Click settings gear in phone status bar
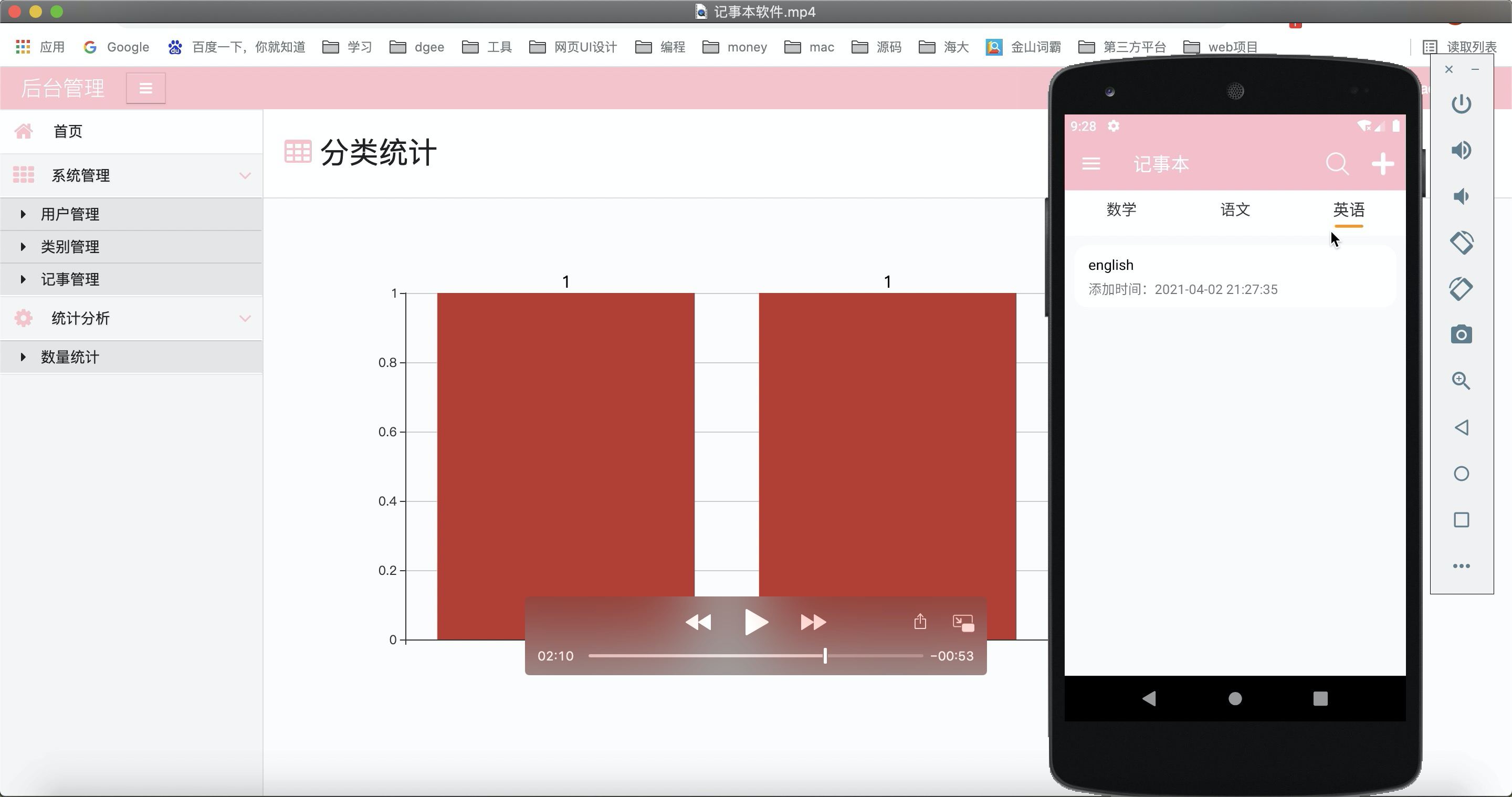This screenshot has height=797, width=1512. pyautogui.click(x=1113, y=126)
